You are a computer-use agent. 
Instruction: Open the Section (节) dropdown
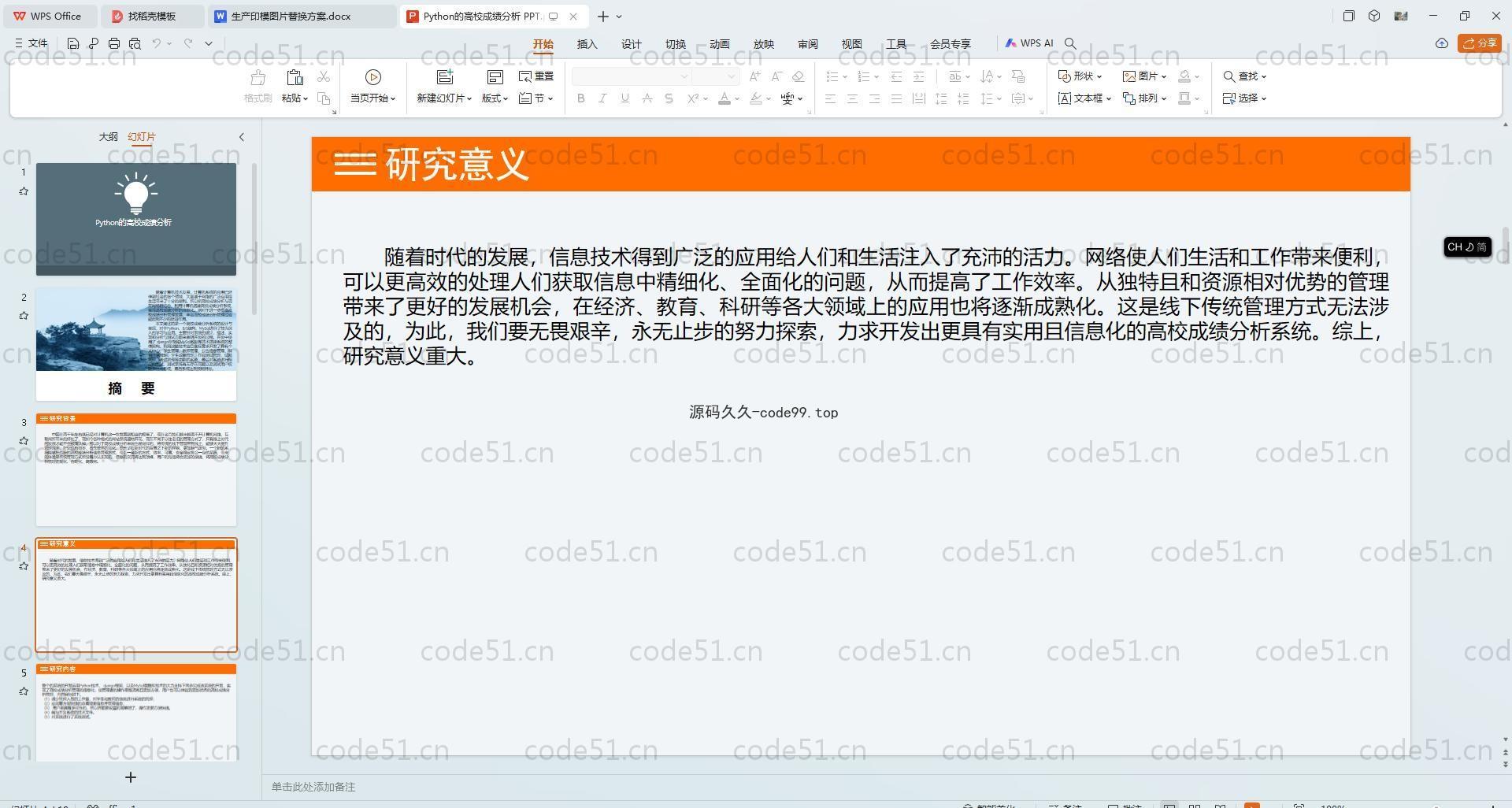(x=536, y=98)
